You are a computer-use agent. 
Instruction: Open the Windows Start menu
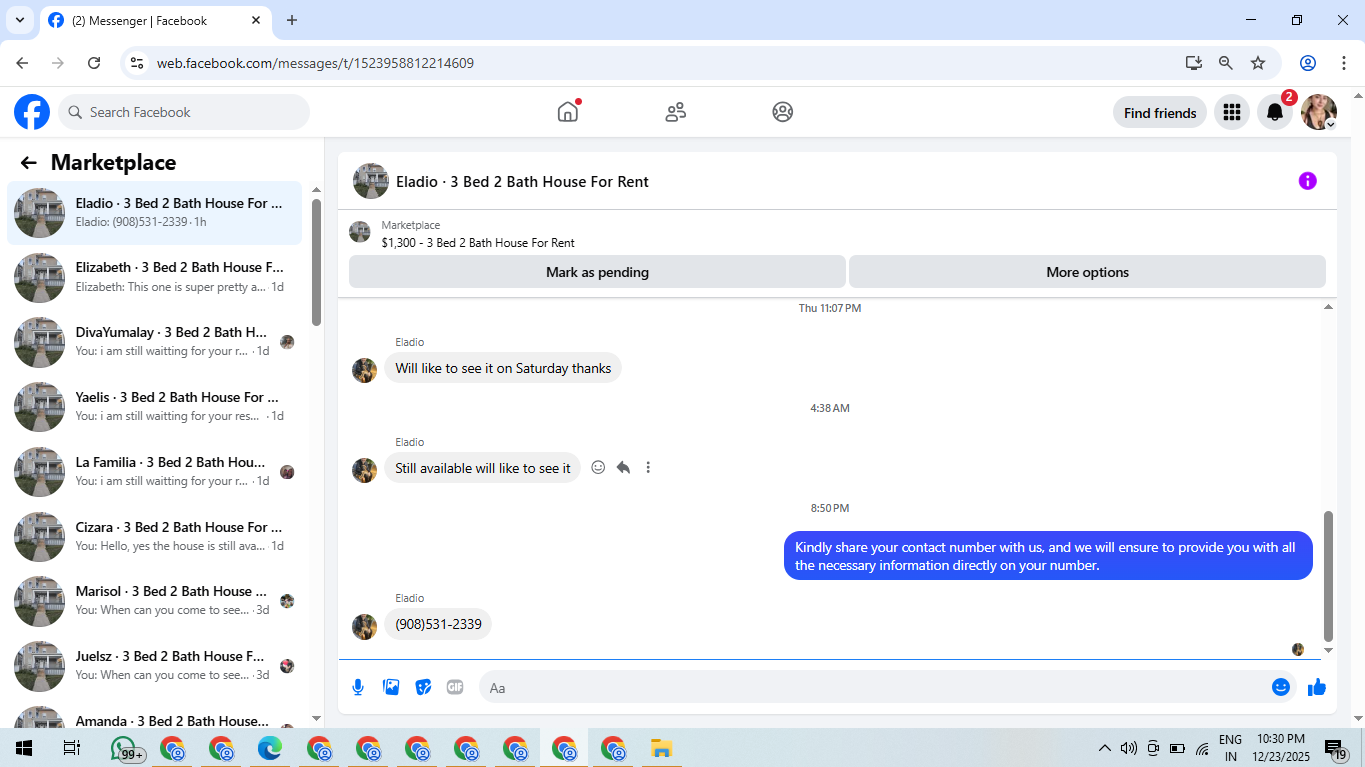24,748
